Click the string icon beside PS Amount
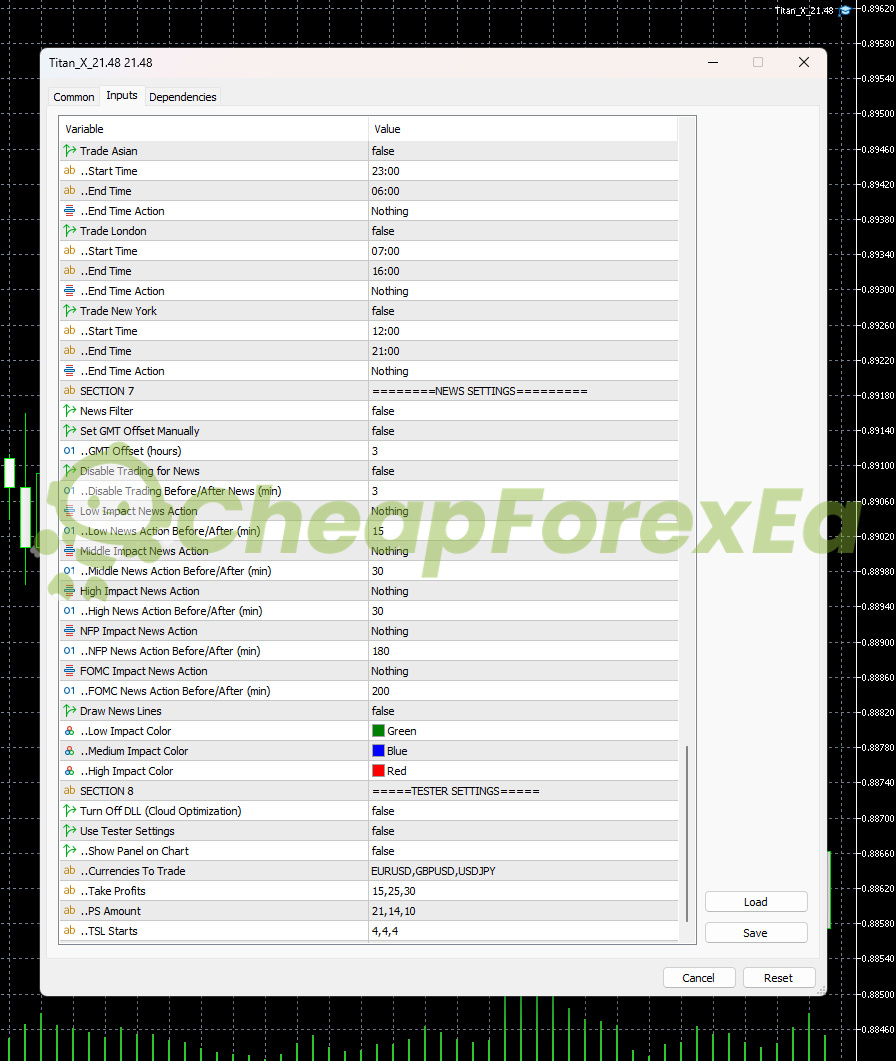The width and height of the screenshot is (896, 1061). point(70,910)
